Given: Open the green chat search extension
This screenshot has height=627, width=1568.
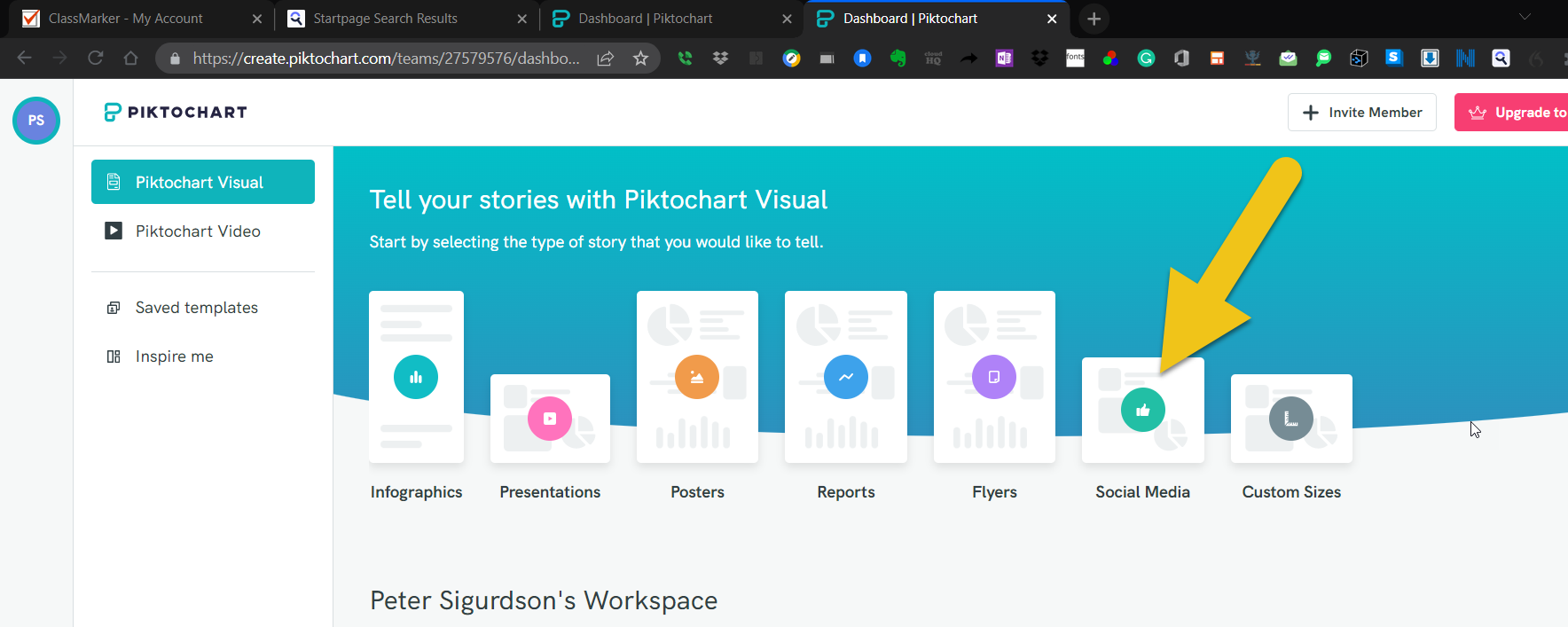Looking at the screenshot, I should tap(1323, 59).
